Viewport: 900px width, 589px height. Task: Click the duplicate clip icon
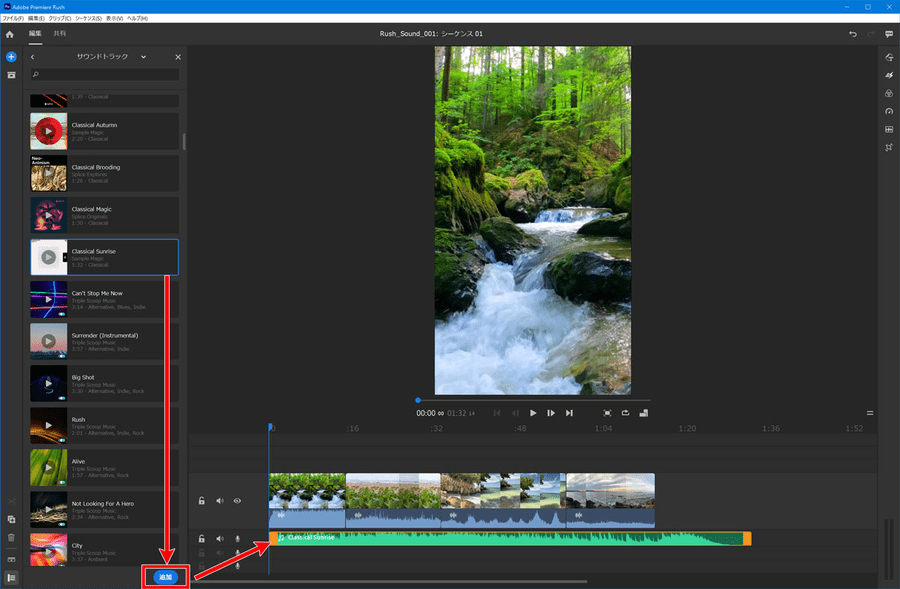(11, 519)
